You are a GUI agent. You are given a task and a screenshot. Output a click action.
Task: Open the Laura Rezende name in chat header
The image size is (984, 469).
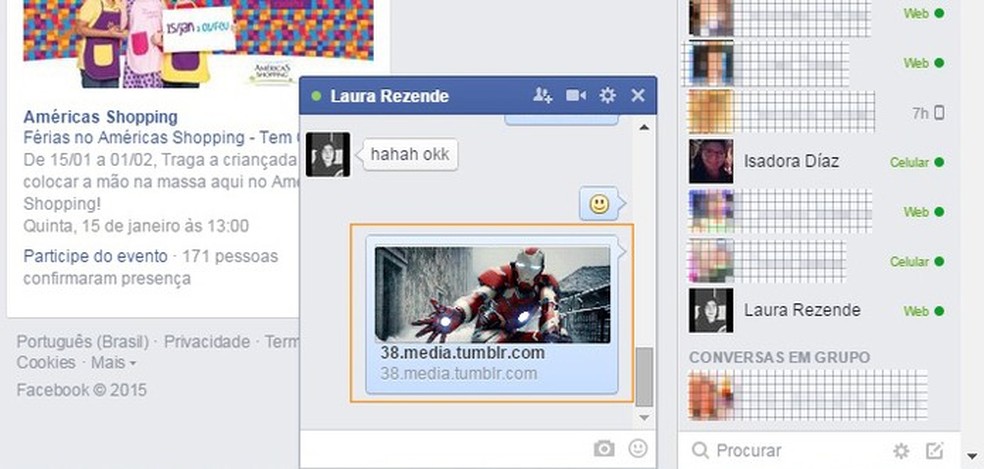pos(389,96)
